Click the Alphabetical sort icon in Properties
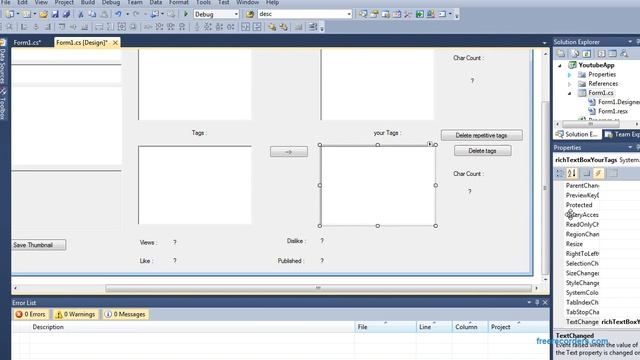 pos(572,173)
